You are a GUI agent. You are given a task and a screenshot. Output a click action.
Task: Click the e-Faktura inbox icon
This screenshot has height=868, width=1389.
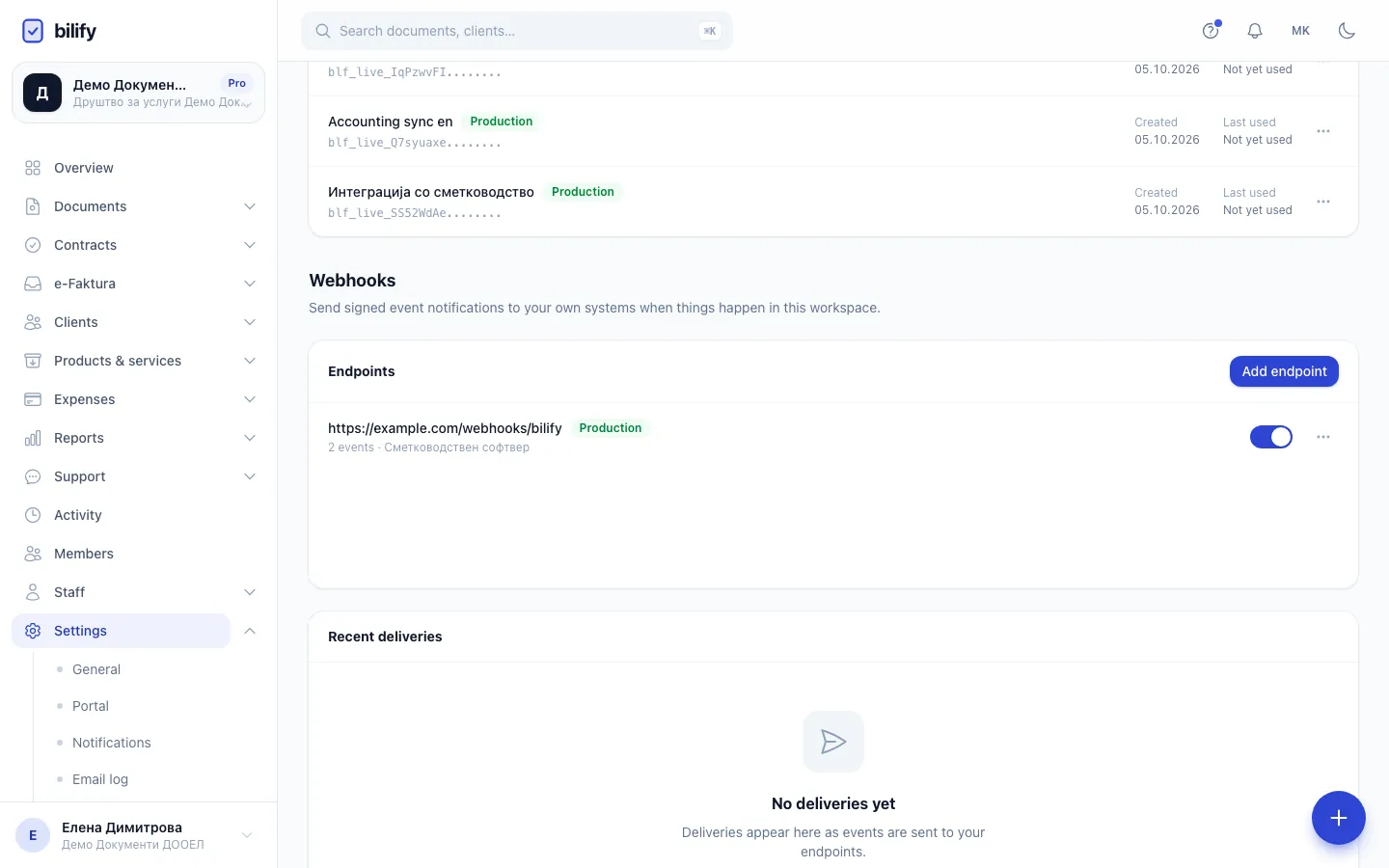coord(33,284)
